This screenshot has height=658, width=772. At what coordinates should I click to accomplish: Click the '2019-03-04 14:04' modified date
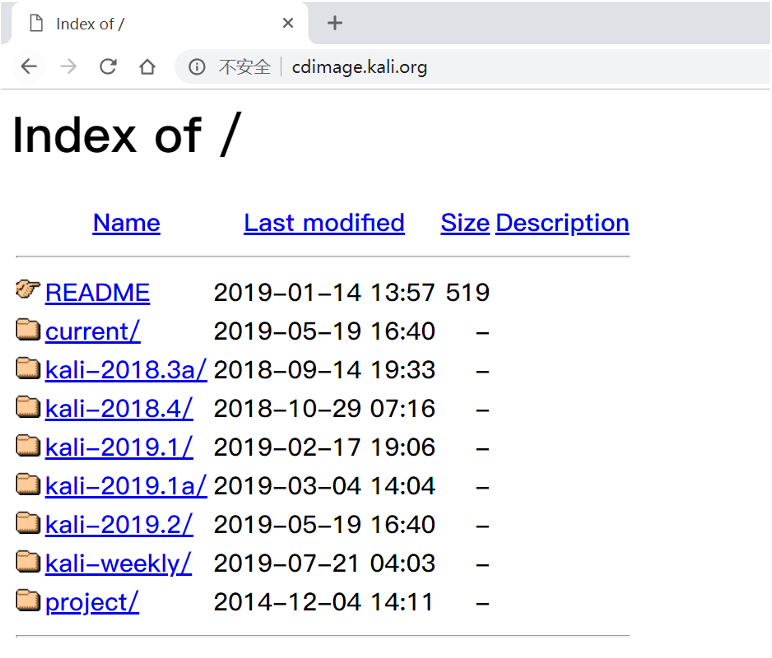tap(324, 486)
